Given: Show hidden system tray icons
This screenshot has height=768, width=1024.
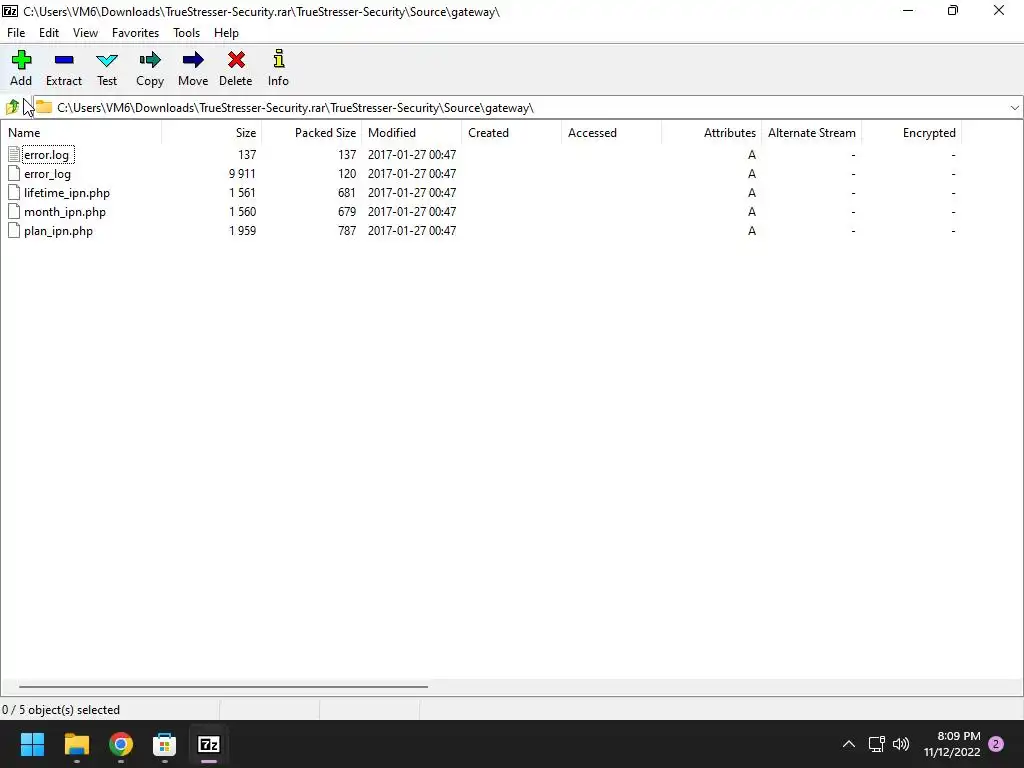Looking at the screenshot, I should (848, 744).
